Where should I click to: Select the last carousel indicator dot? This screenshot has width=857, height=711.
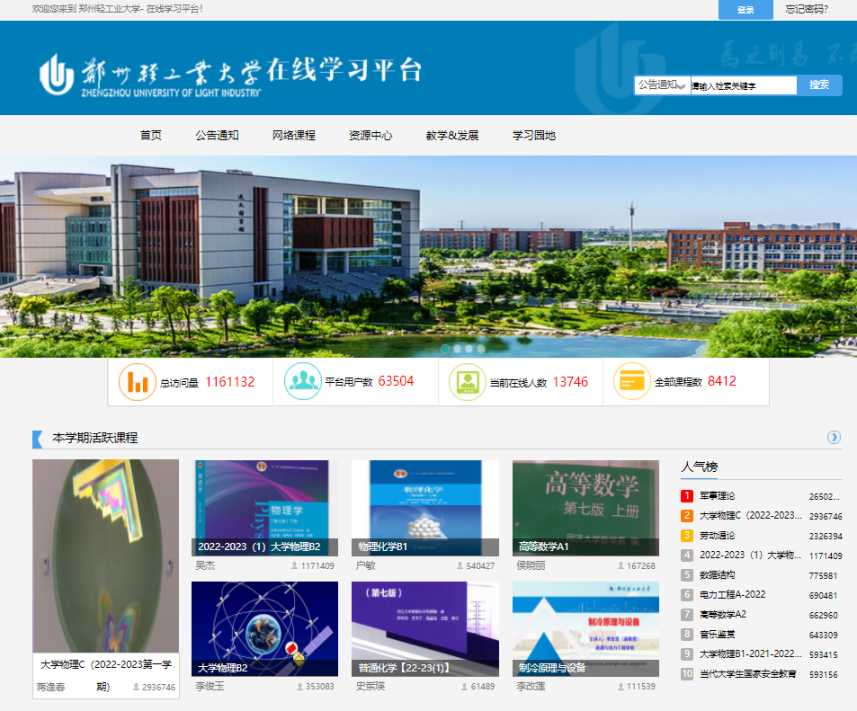pos(481,349)
